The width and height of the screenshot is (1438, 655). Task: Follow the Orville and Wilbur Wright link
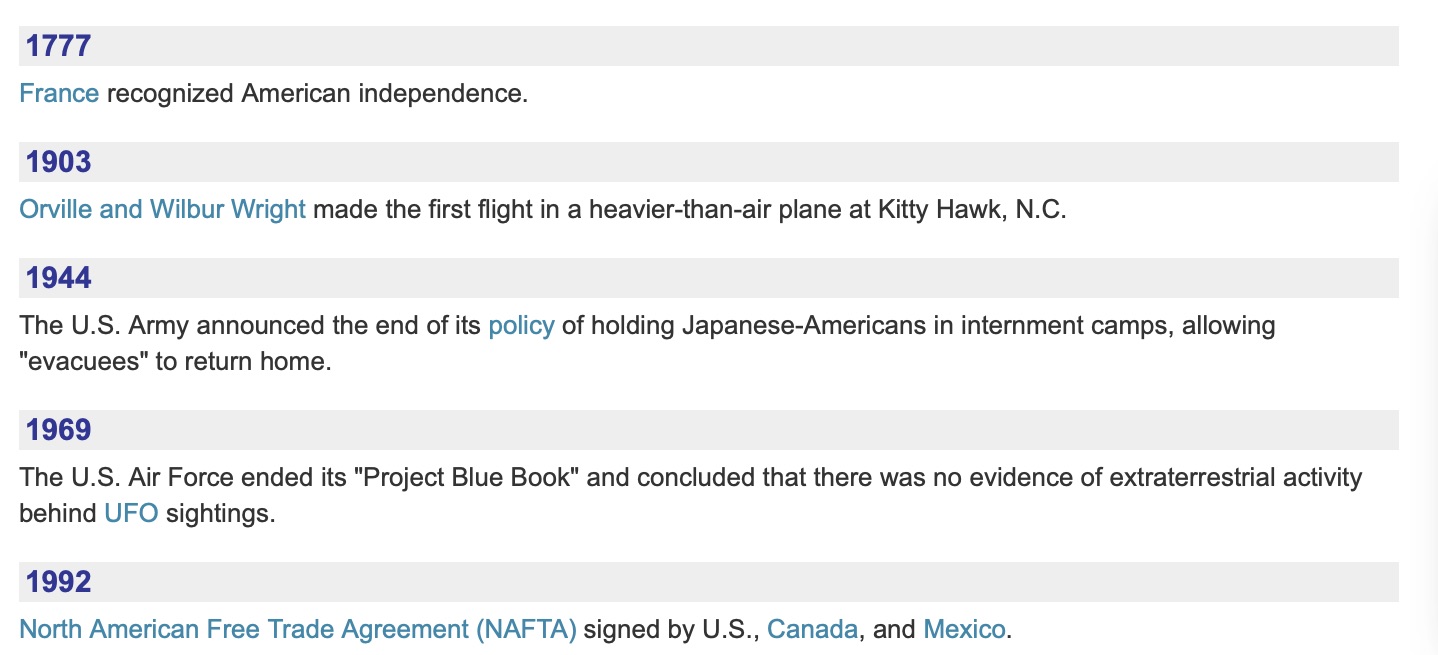coord(163,210)
